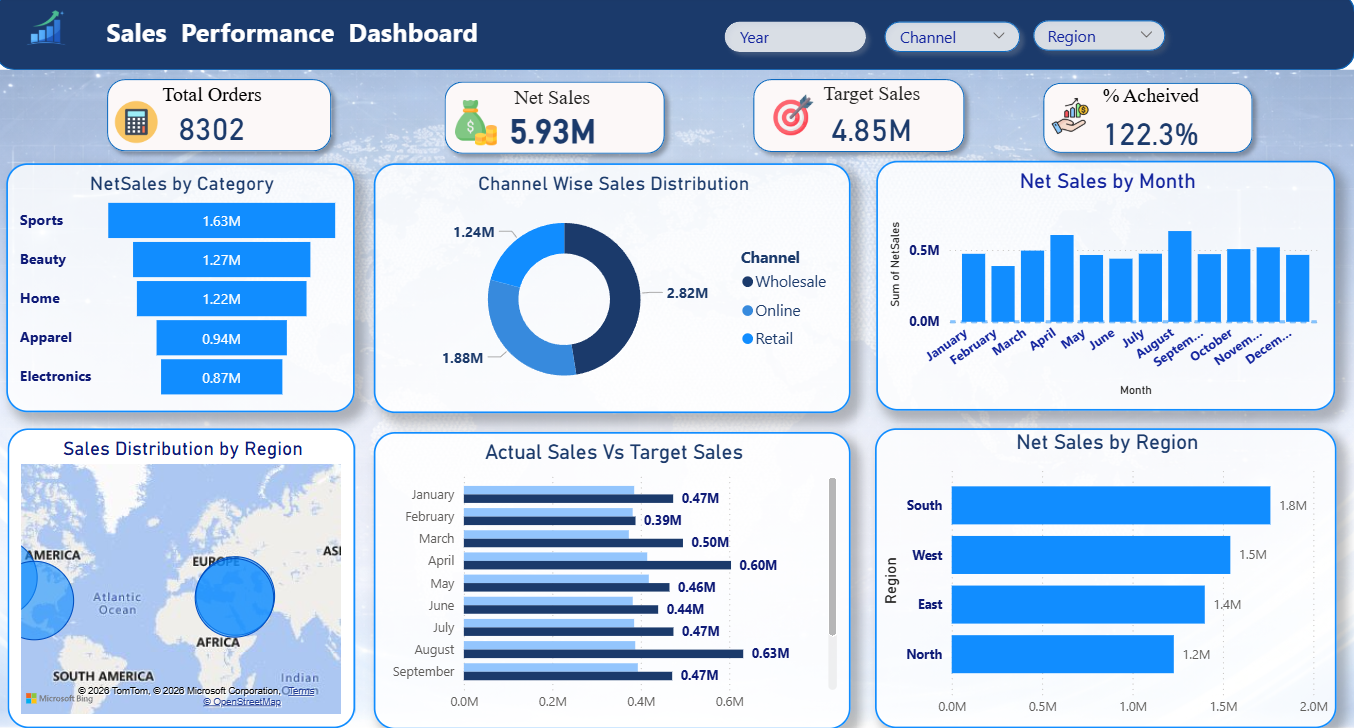The image size is (1354, 728).
Task: Select the August column in Net Sales by Month
Action: (1180, 276)
